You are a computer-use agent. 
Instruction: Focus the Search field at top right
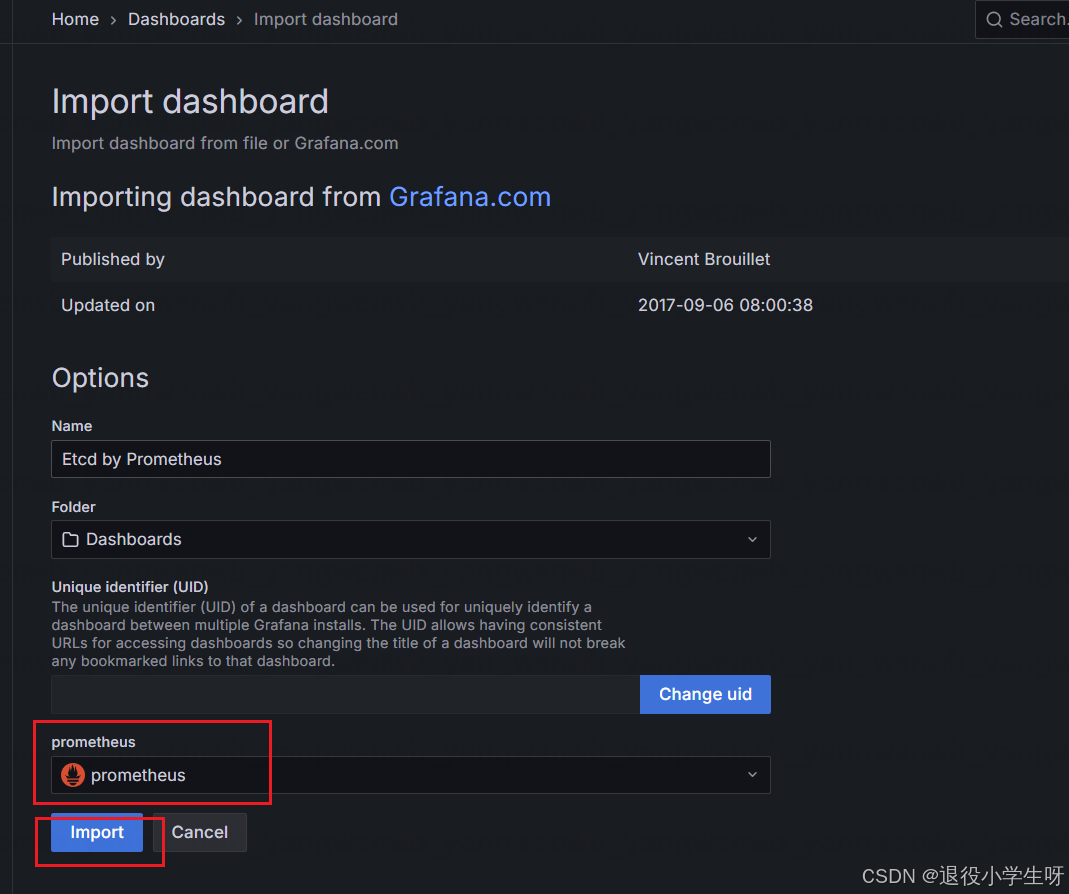click(x=1022, y=19)
